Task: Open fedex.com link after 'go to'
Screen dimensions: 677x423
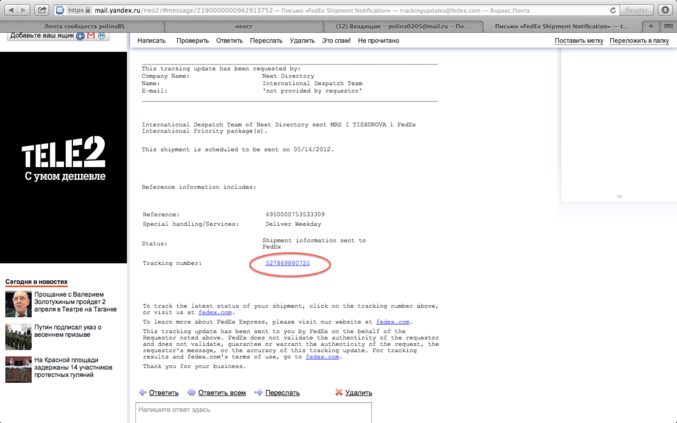Action: coord(322,357)
